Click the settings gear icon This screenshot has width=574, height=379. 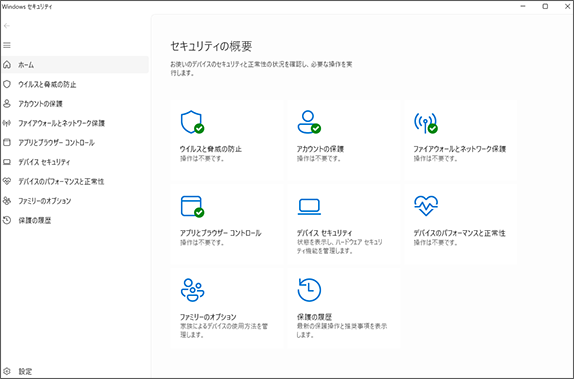tap(7, 371)
